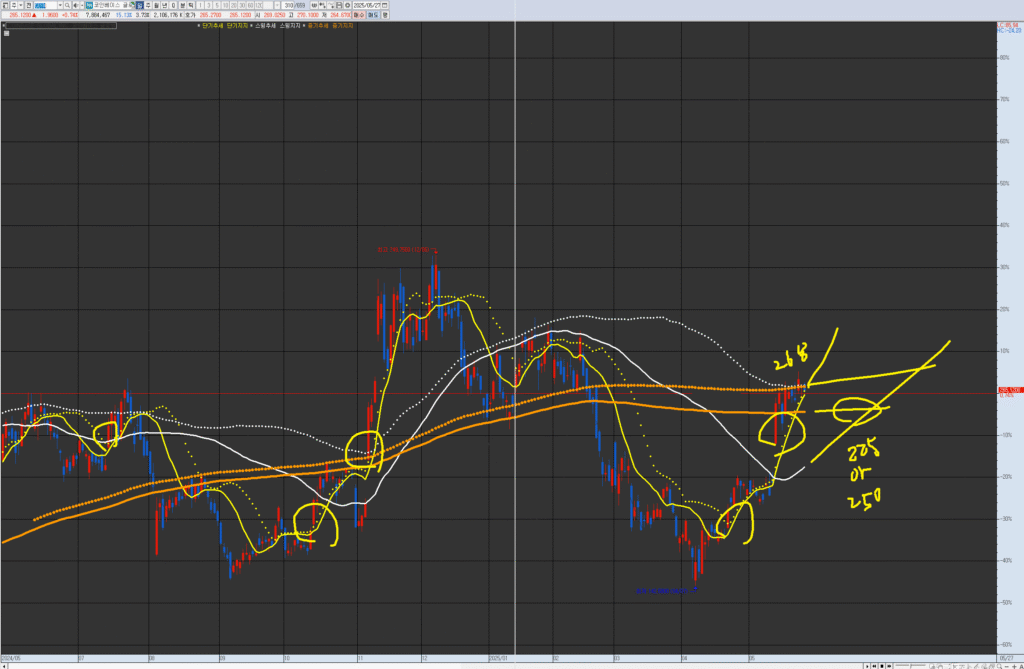Click the blue 매도 sell button
The image size is (1024, 669).
(x=374, y=14)
